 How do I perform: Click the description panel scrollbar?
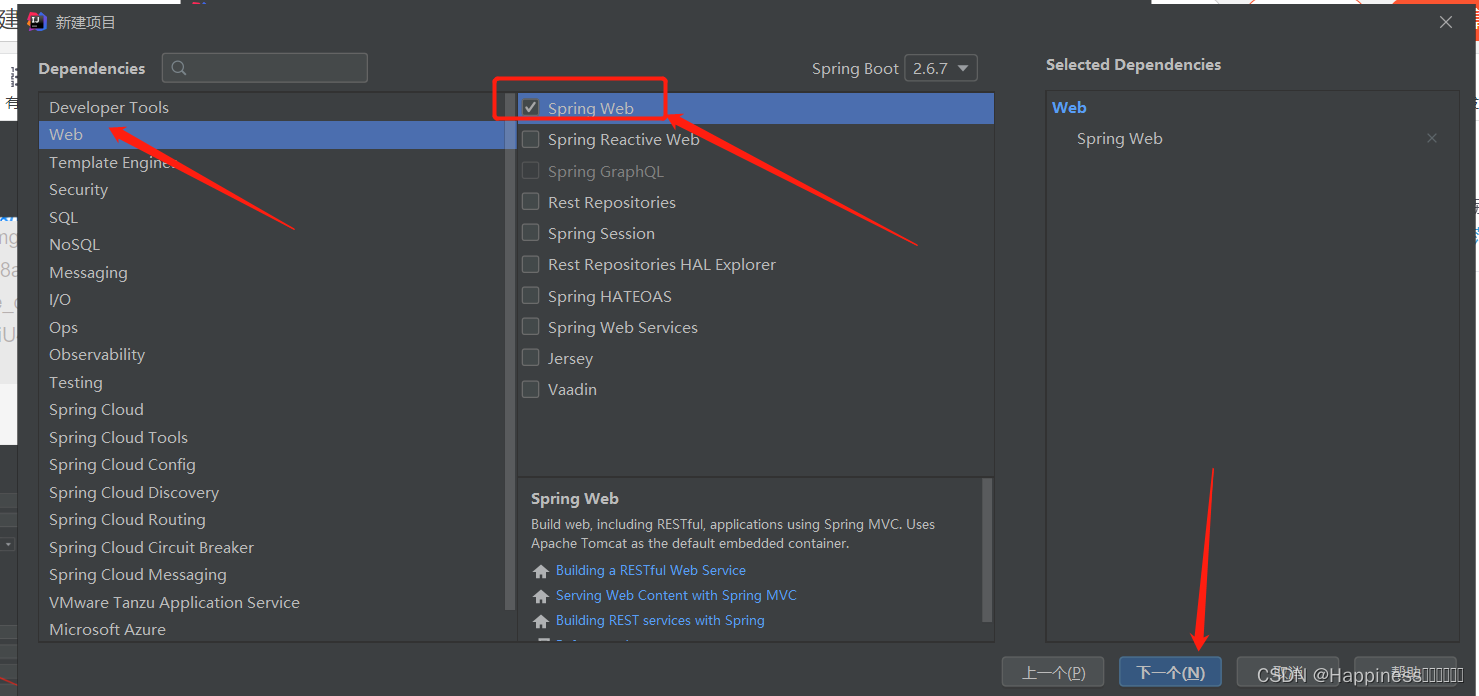click(x=987, y=550)
